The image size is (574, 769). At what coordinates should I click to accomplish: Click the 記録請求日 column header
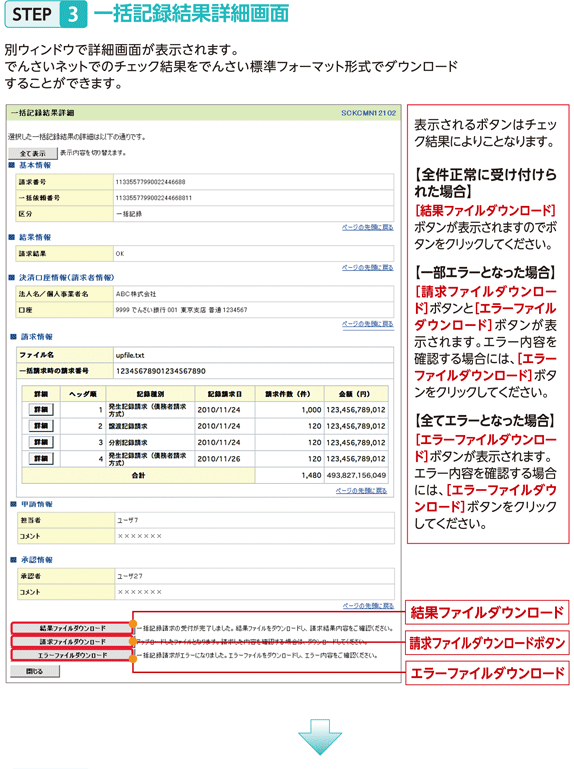[x=224, y=394]
